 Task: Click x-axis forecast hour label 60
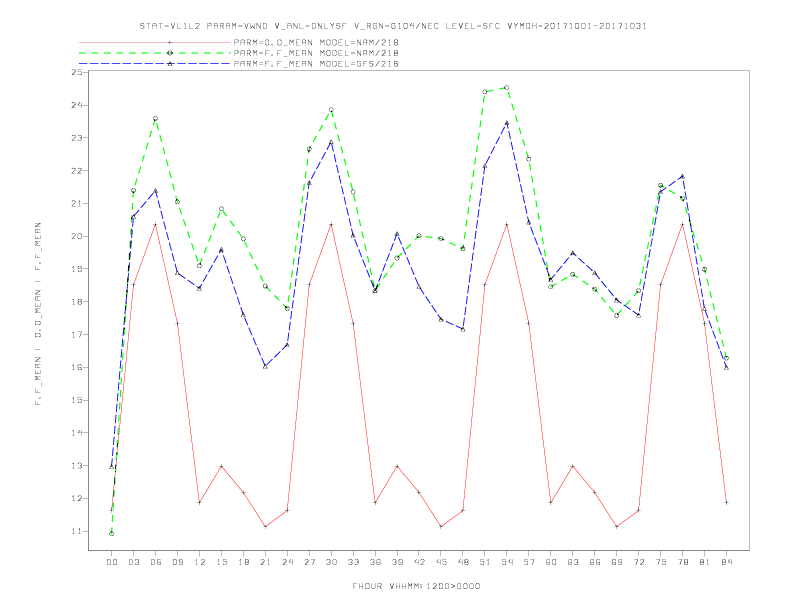pyautogui.click(x=551, y=562)
